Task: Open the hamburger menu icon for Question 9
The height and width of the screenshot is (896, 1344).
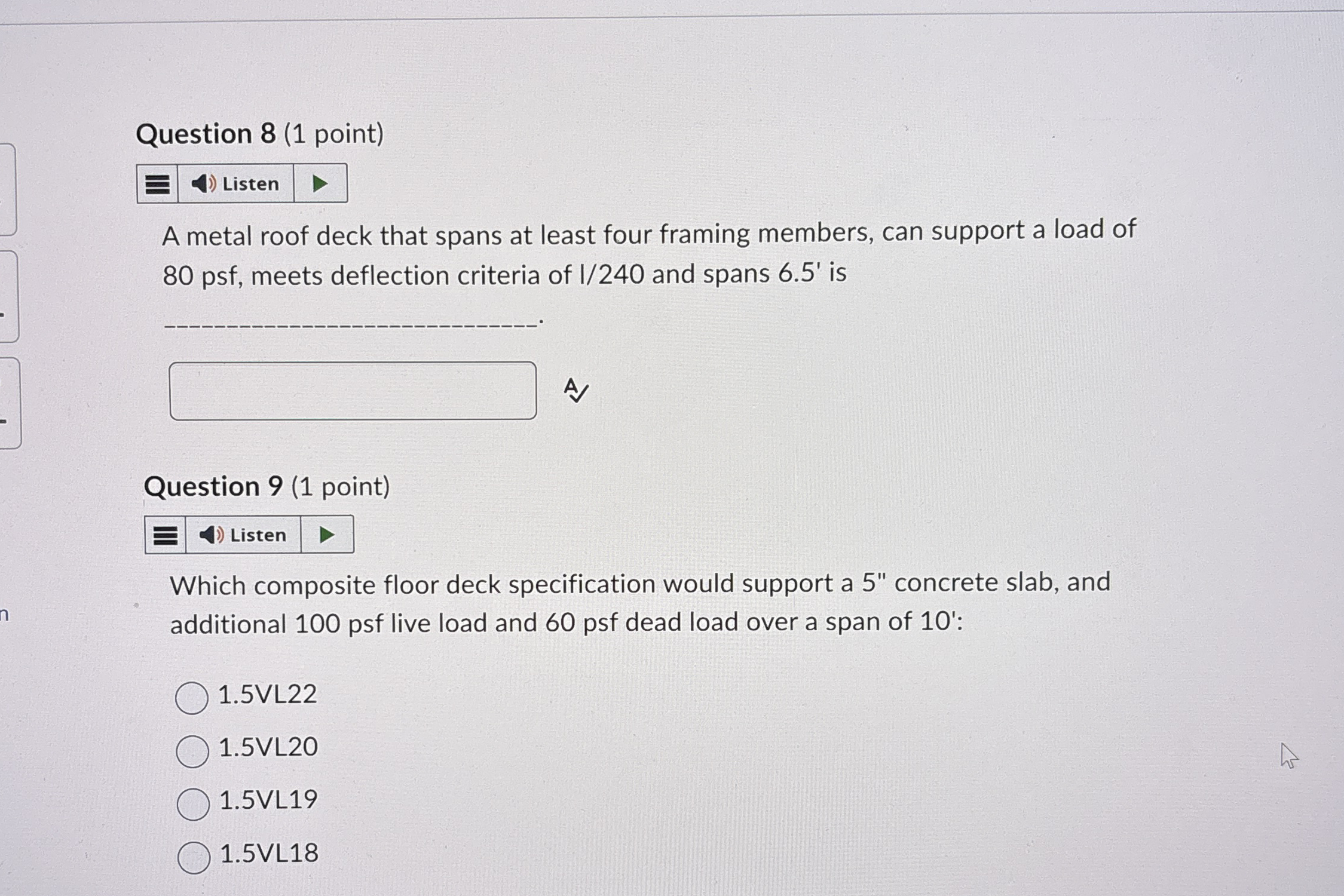Action: point(166,535)
